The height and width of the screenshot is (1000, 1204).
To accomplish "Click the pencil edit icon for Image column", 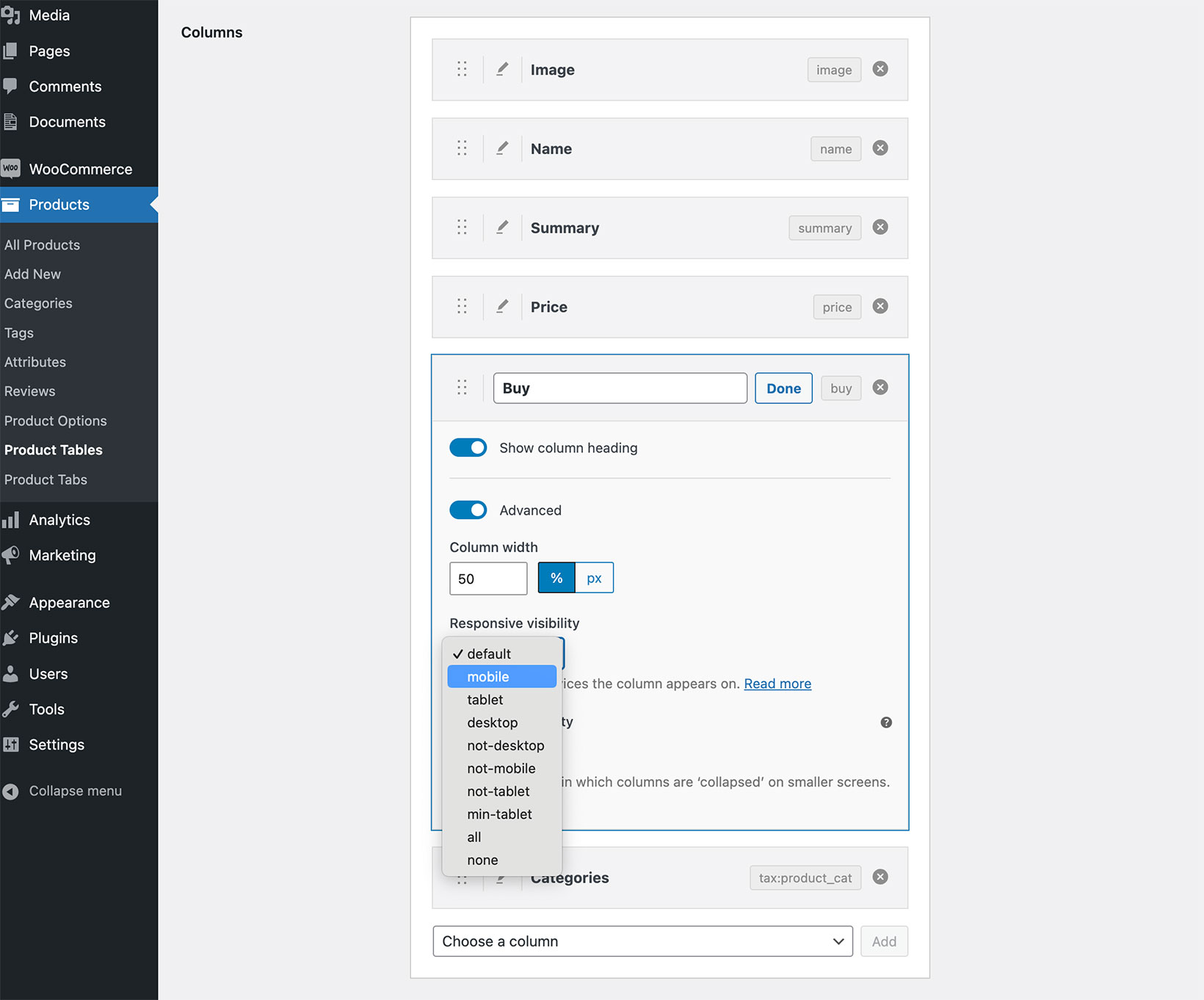I will (x=502, y=70).
